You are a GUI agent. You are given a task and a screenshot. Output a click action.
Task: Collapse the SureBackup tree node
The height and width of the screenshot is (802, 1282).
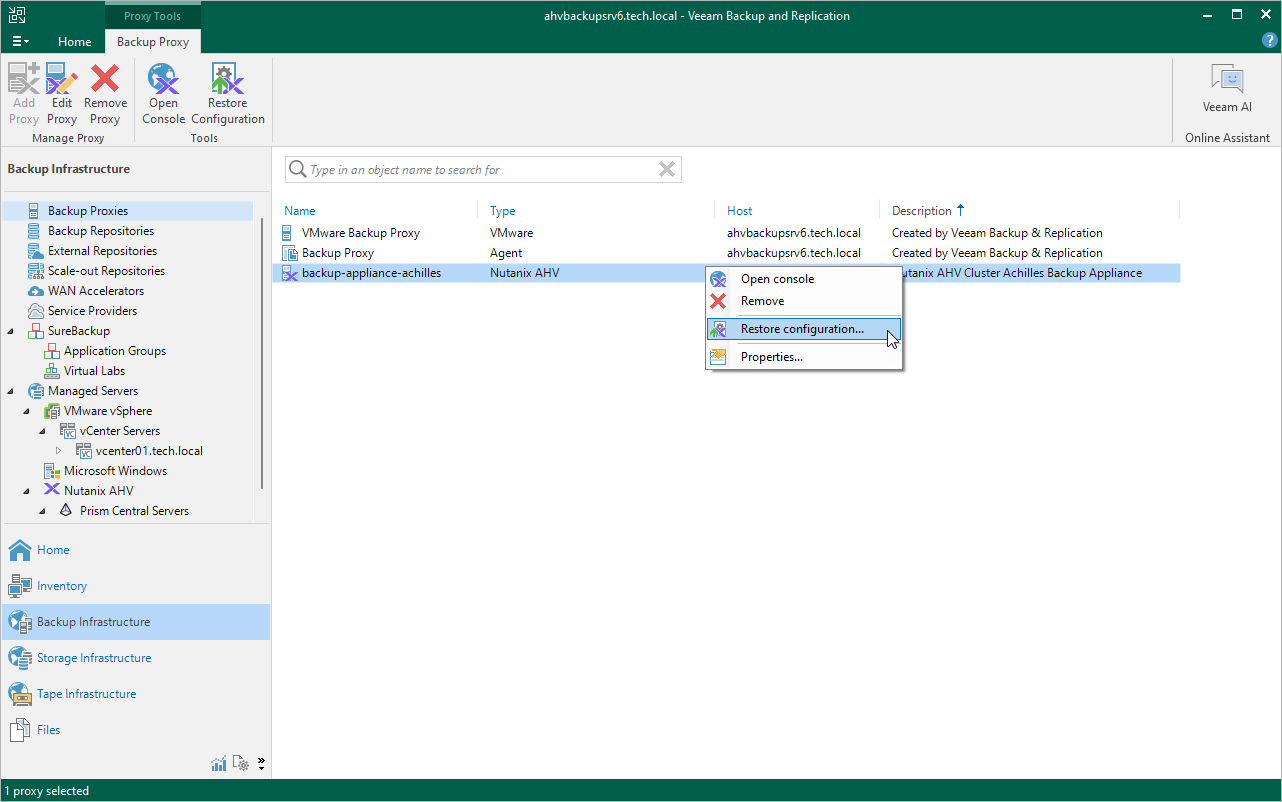tap(11, 331)
